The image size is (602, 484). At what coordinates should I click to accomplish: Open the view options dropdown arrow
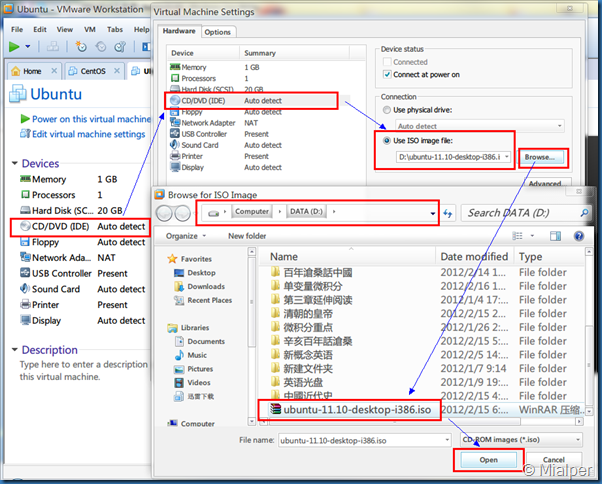[533, 236]
